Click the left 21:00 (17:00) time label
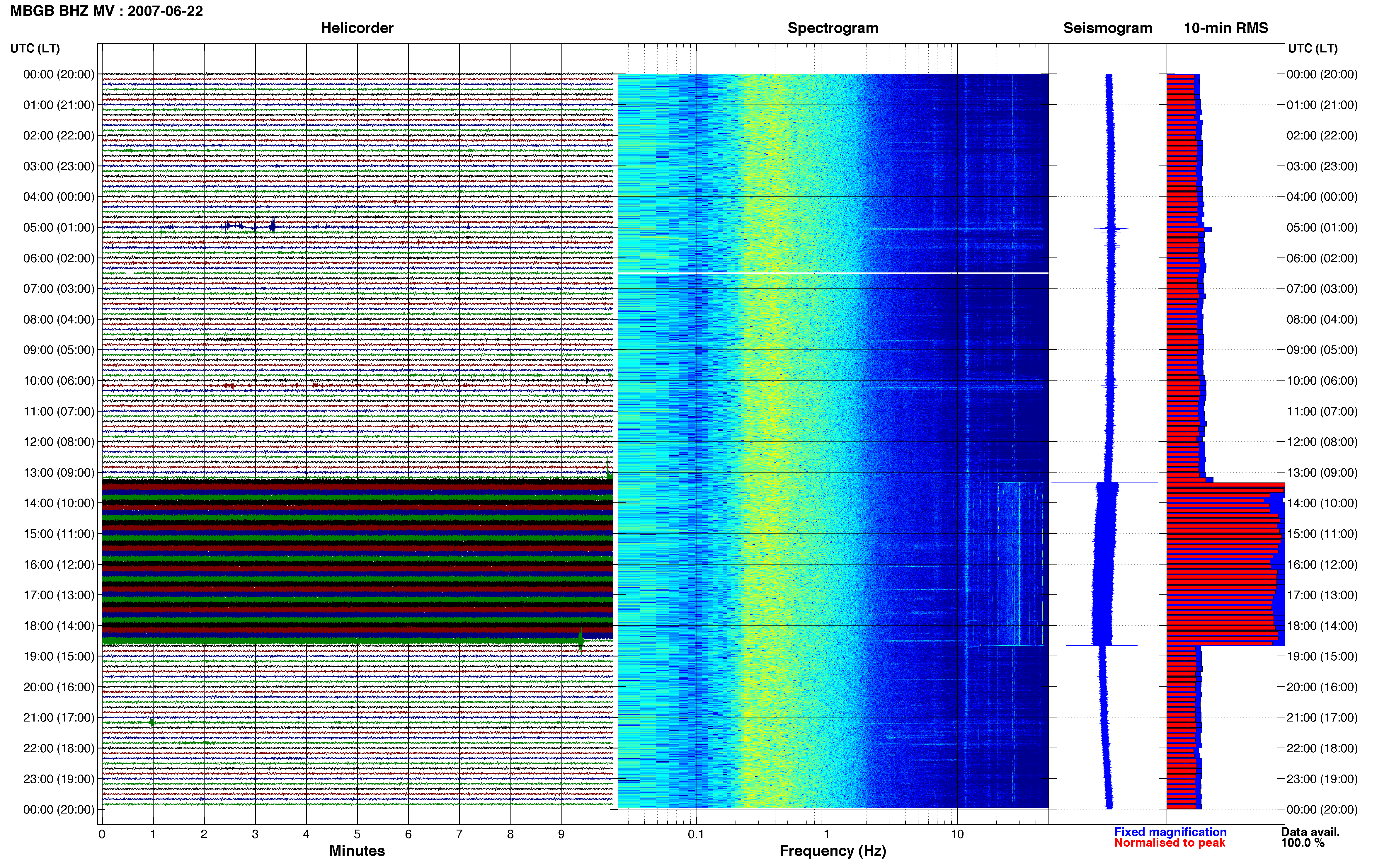The height and width of the screenshot is (868, 1389). point(59,718)
